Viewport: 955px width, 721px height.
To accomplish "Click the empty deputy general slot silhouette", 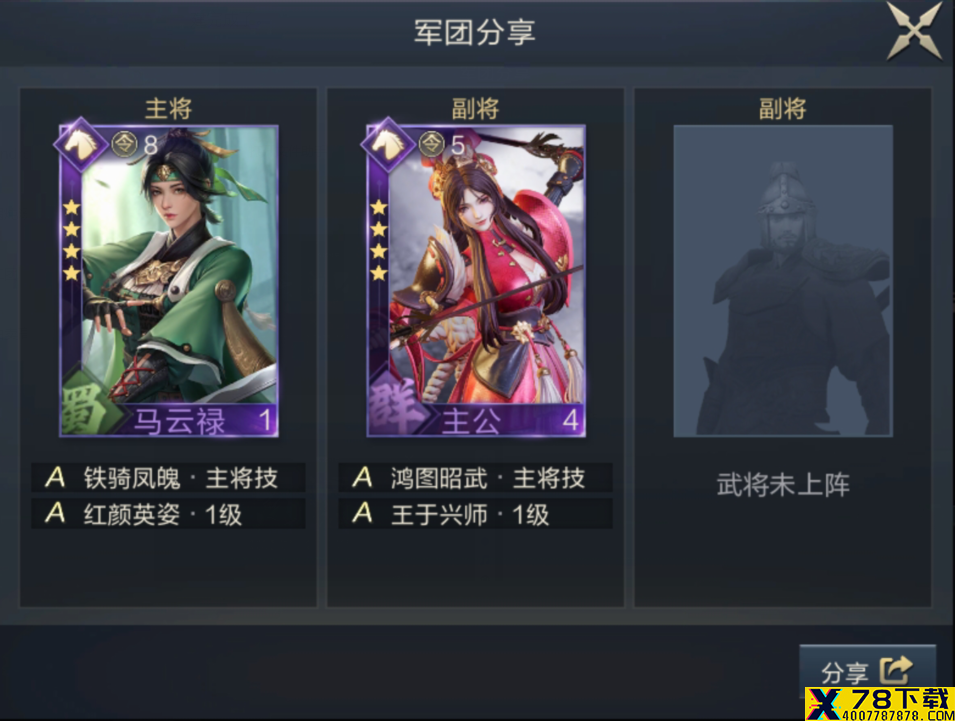I will pos(783,281).
